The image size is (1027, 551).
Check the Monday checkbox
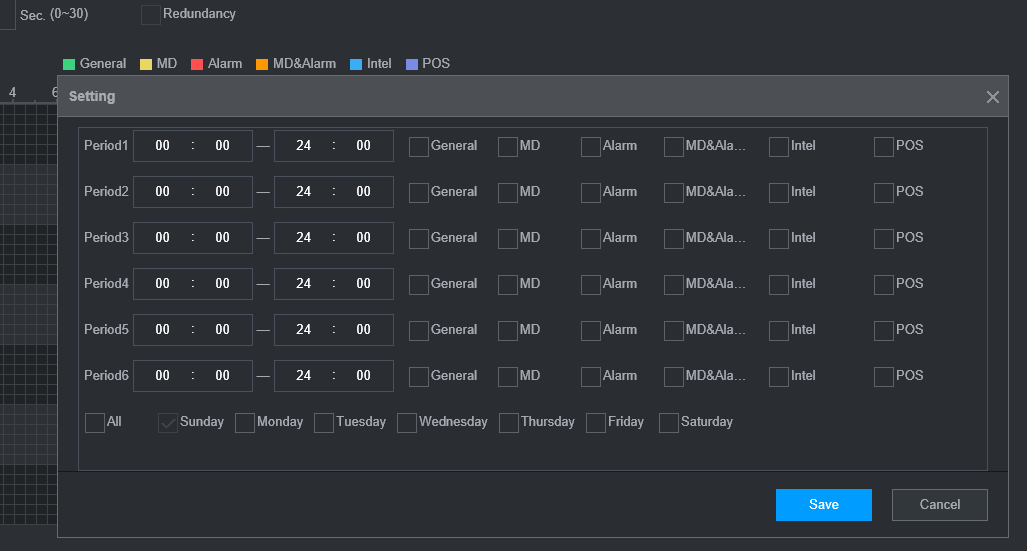[245, 423]
